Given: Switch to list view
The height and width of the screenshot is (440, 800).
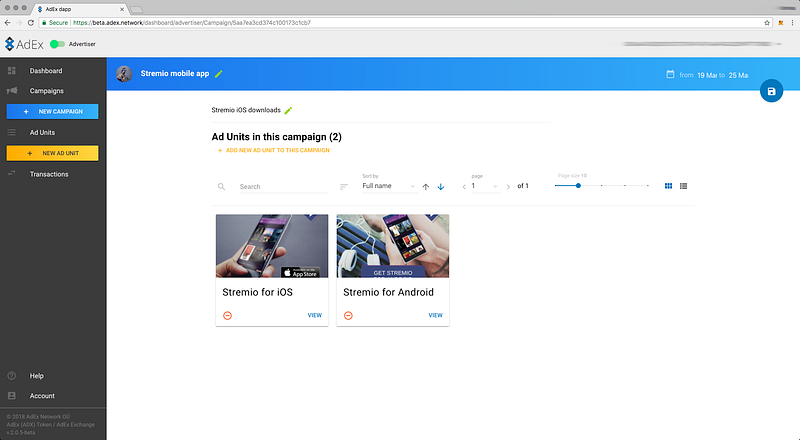Looking at the screenshot, I should tap(684, 186).
